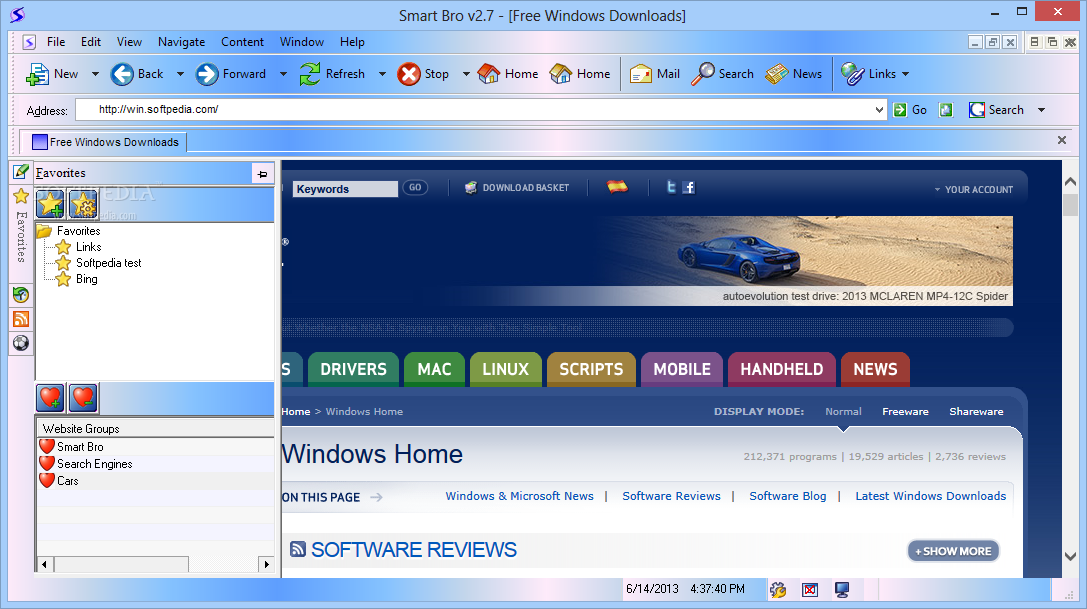Screen dimensions: 1087x609
Task: Select Freeware display mode
Action: point(905,411)
